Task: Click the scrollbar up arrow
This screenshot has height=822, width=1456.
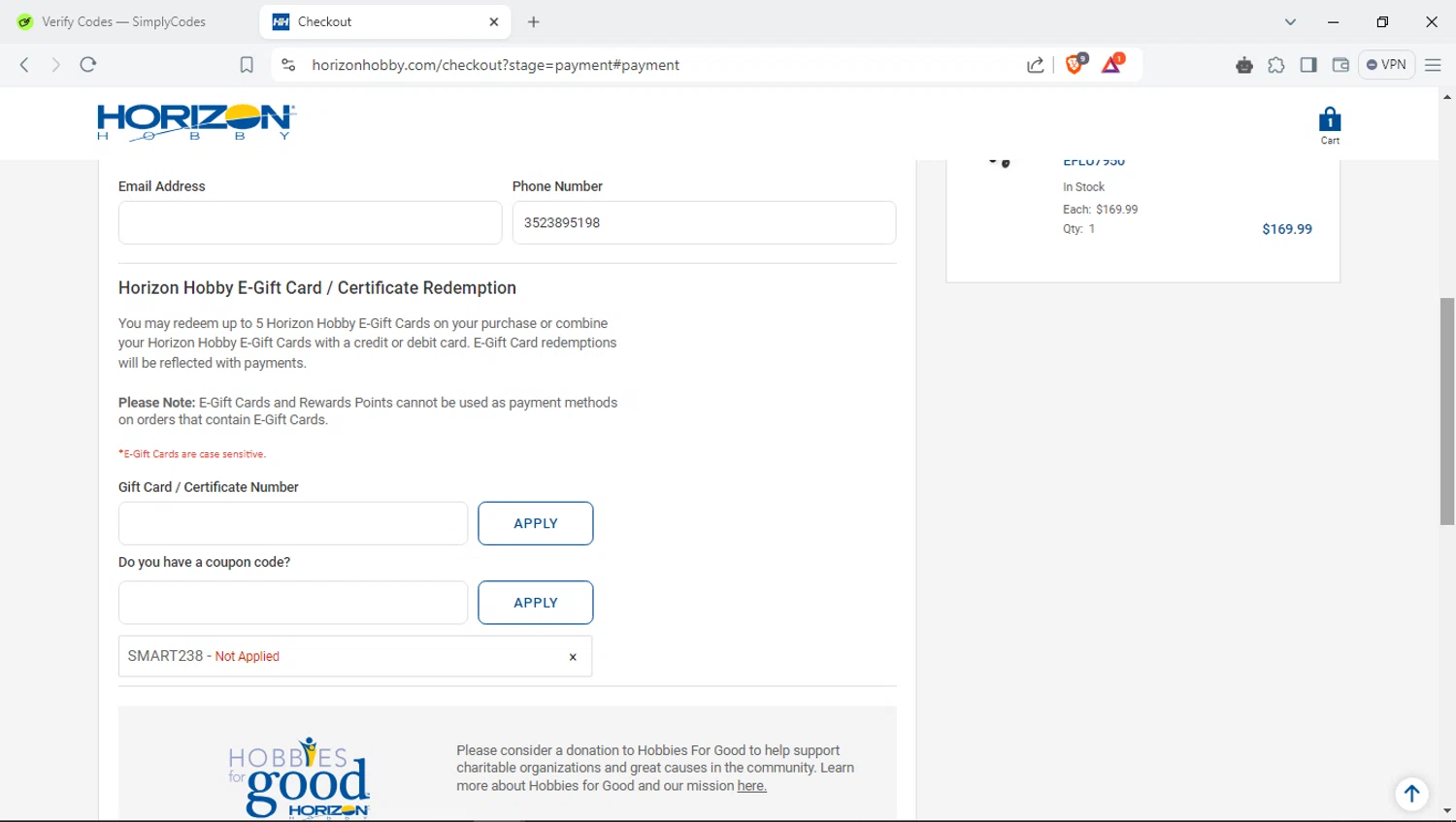Action: click(1447, 97)
